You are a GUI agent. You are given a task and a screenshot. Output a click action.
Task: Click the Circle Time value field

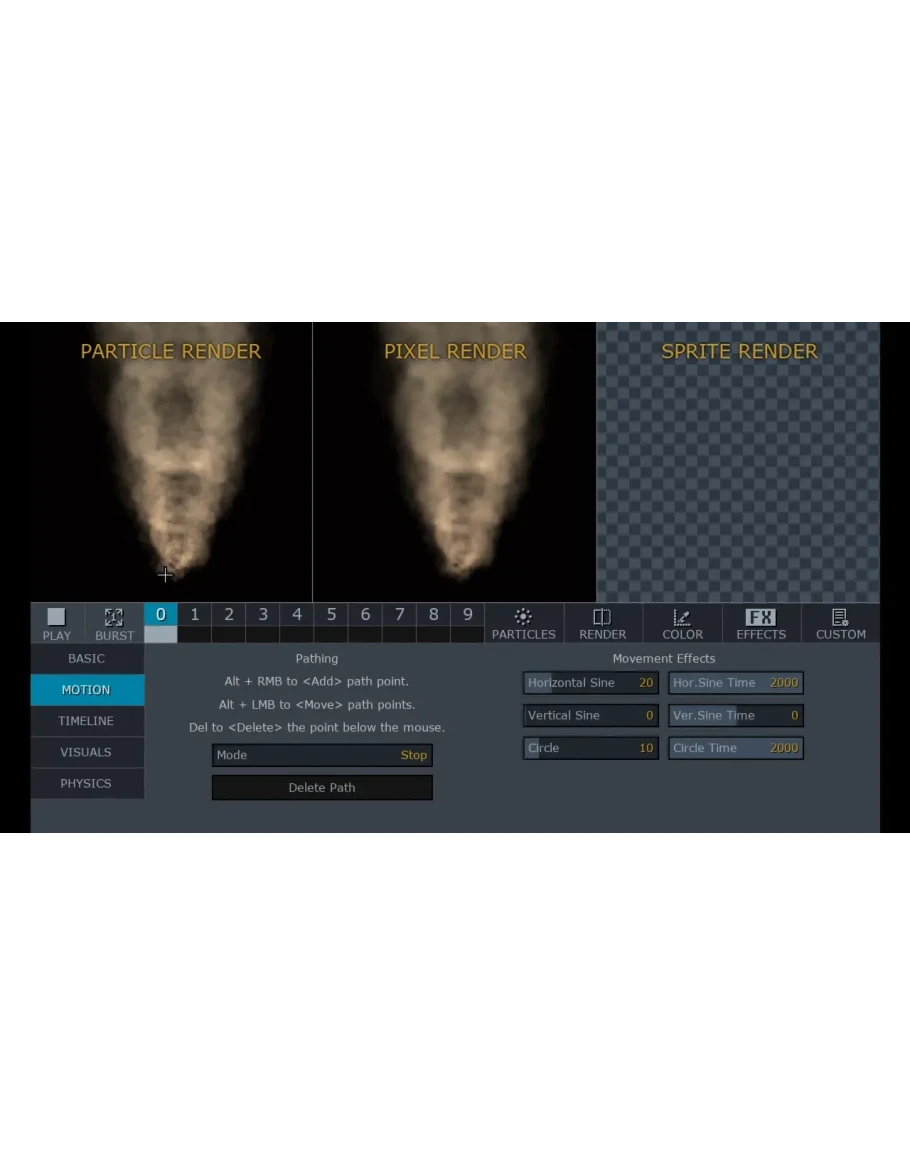click(x=735, y=748)
